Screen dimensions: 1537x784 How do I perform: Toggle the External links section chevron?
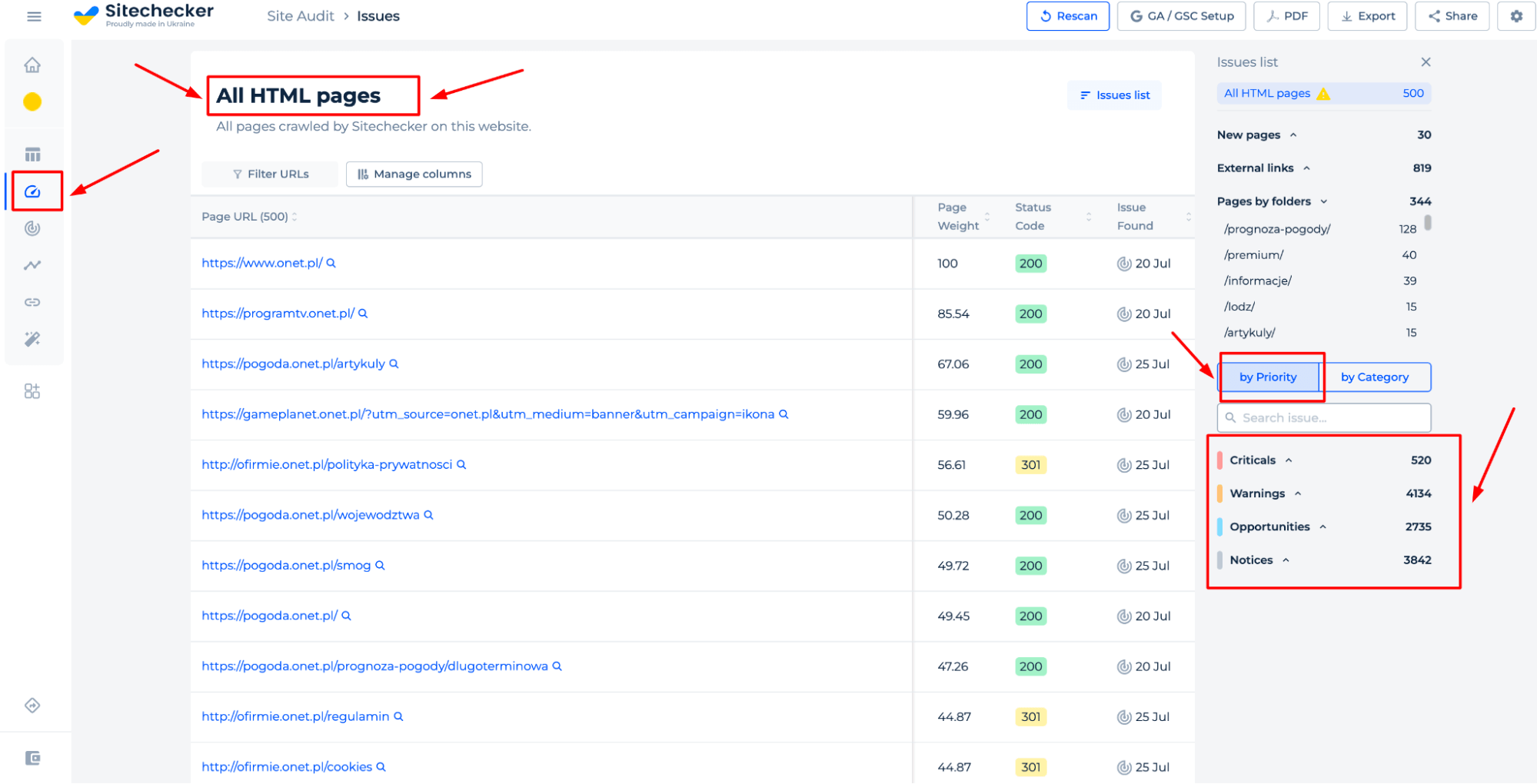point(1306,168)
